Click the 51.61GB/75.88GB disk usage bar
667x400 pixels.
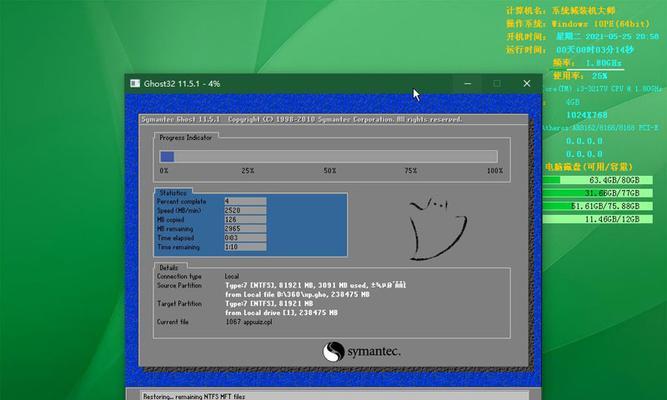pyautogui.click(x=597, y=206)
